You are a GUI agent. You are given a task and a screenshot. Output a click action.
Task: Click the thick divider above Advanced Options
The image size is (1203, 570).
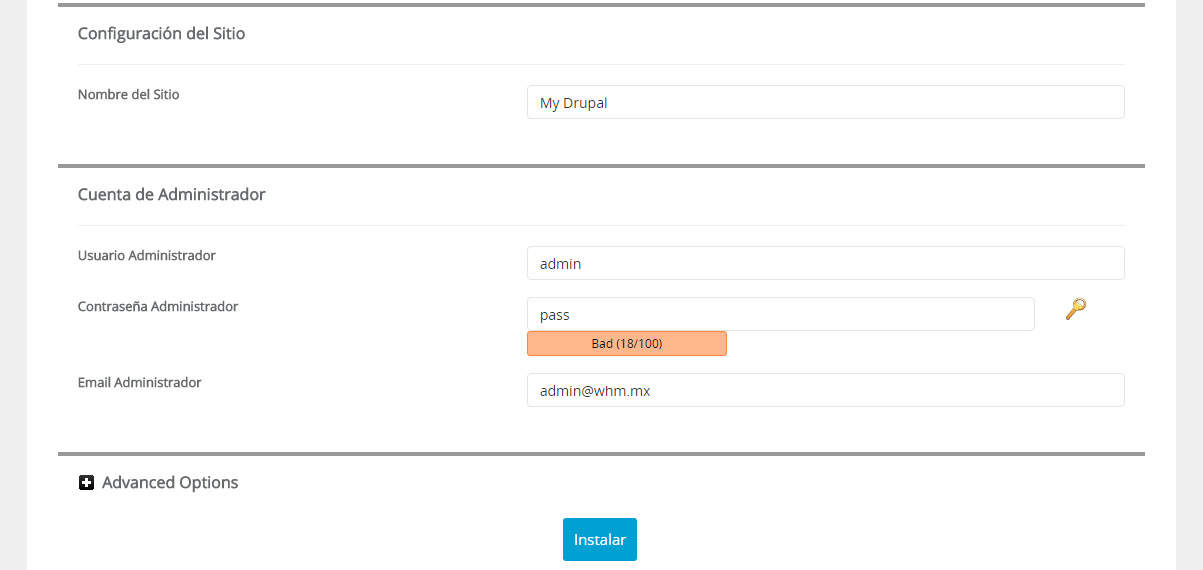coord(601,454)
